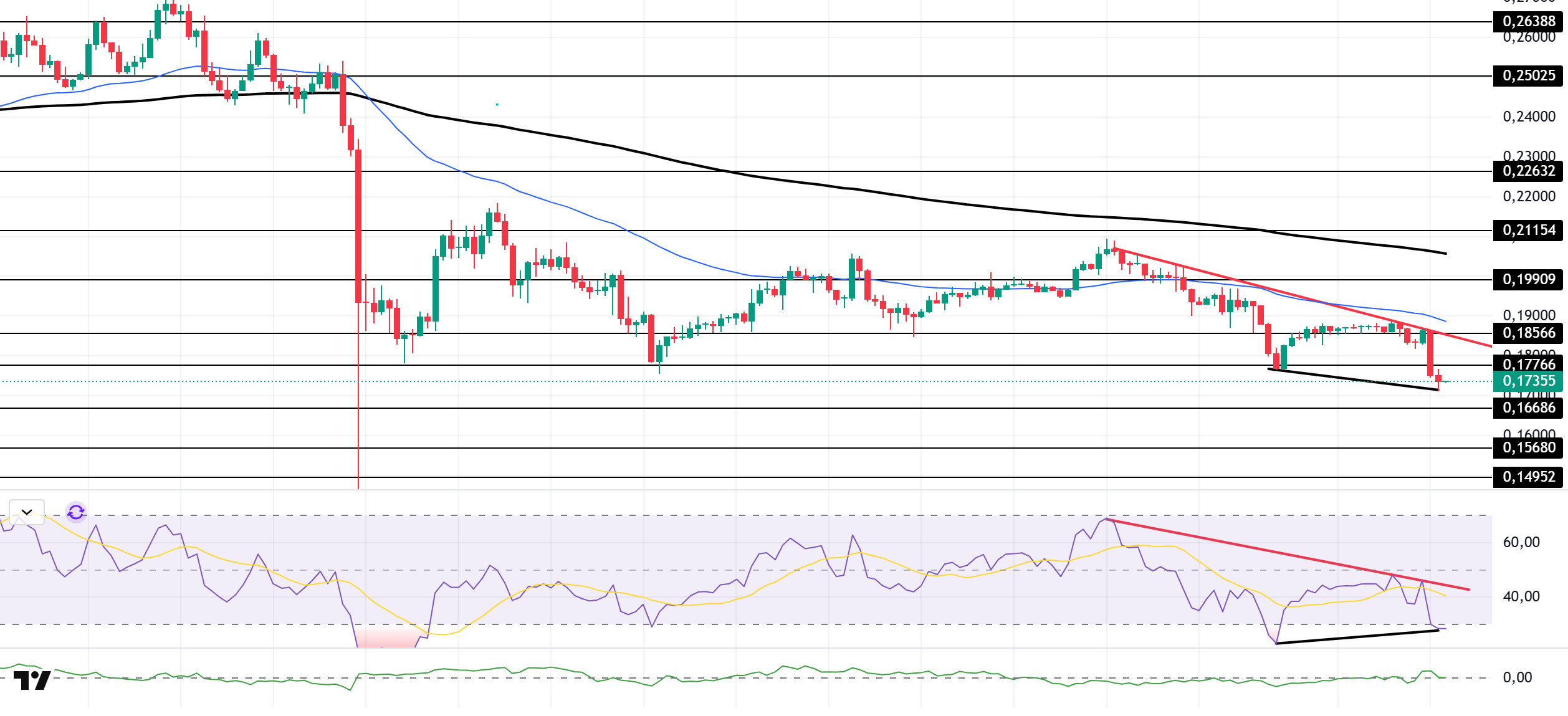Select the 0,14952 price level label
Viewport: 1568px width, 716px height.
pyautogui.click(x=1527, y=477)
